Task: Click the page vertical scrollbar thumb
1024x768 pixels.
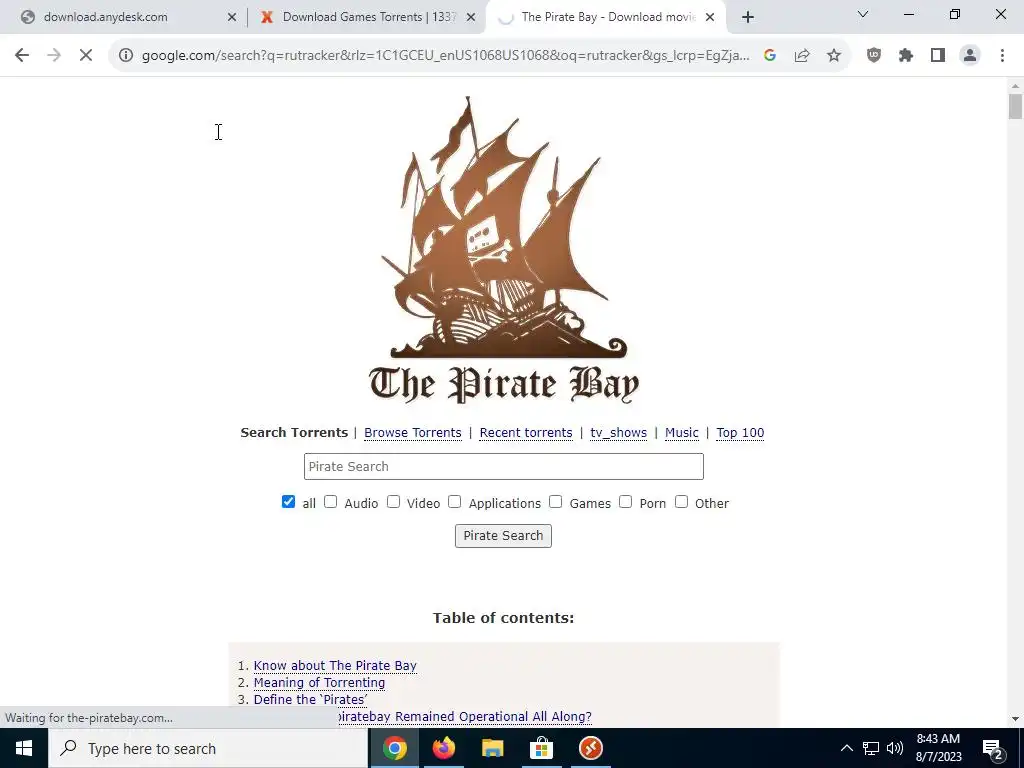Action: 1015,106
